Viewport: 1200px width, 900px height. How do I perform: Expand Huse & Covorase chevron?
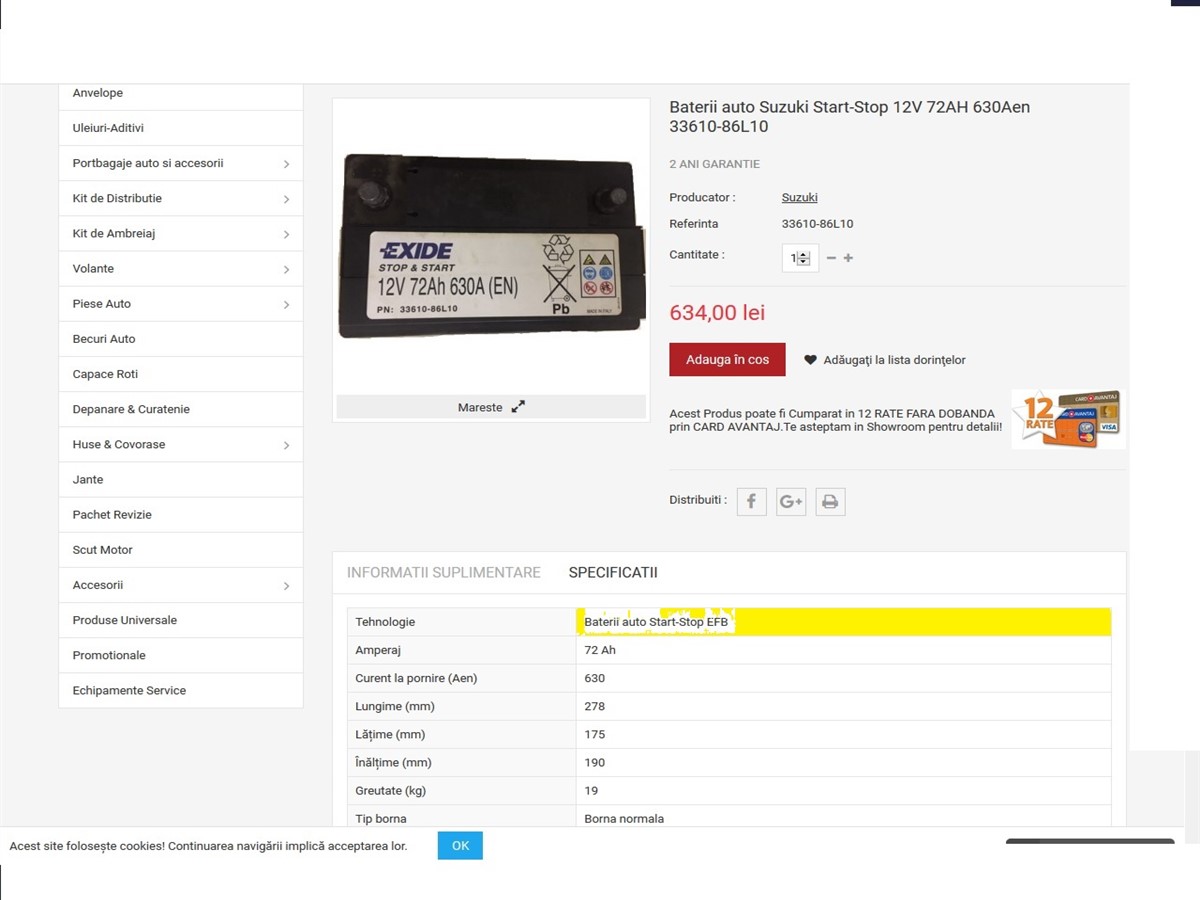[286, 445]
